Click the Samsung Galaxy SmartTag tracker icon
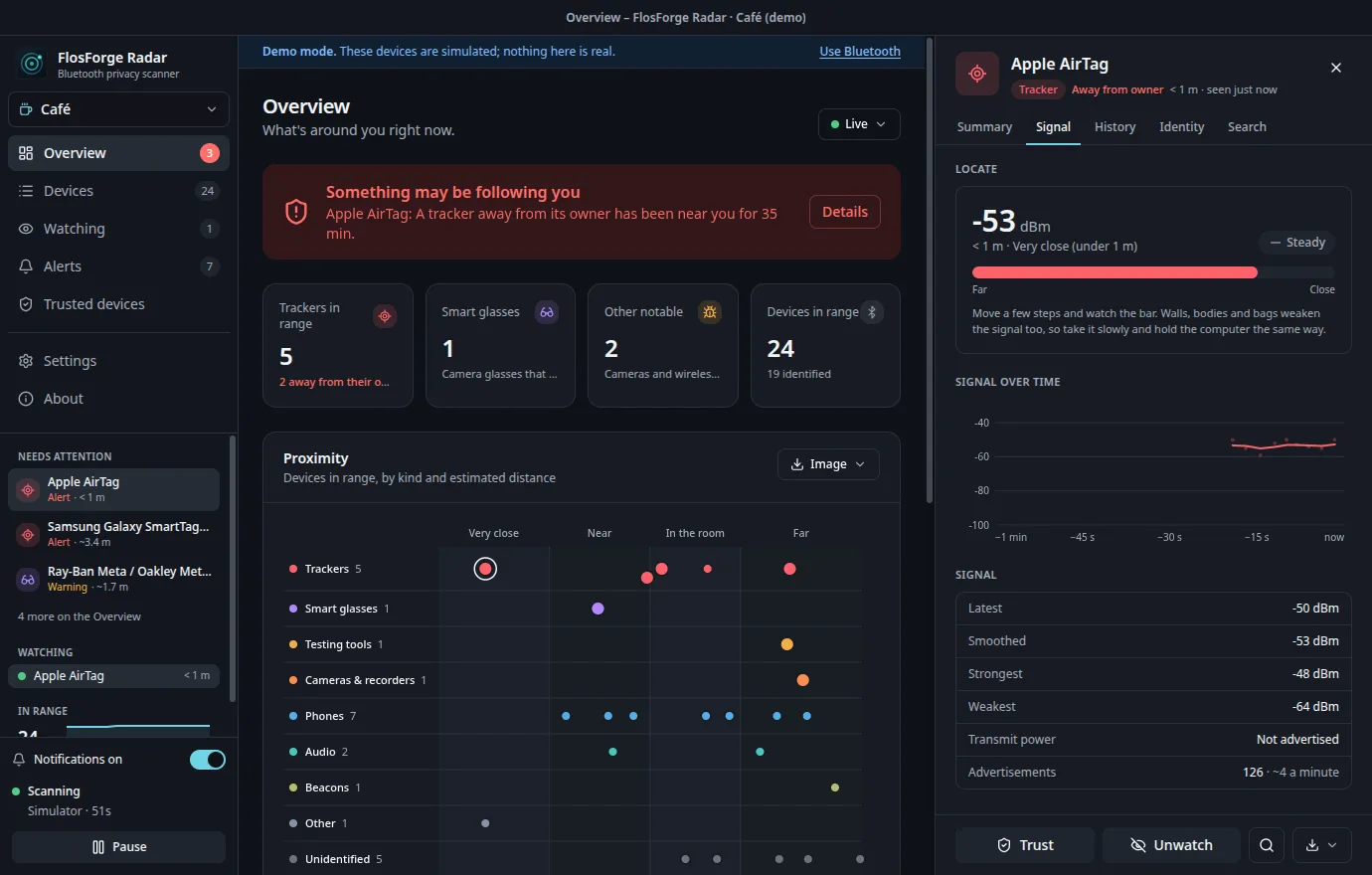The image size is (1372, 875). coord(28,534)
